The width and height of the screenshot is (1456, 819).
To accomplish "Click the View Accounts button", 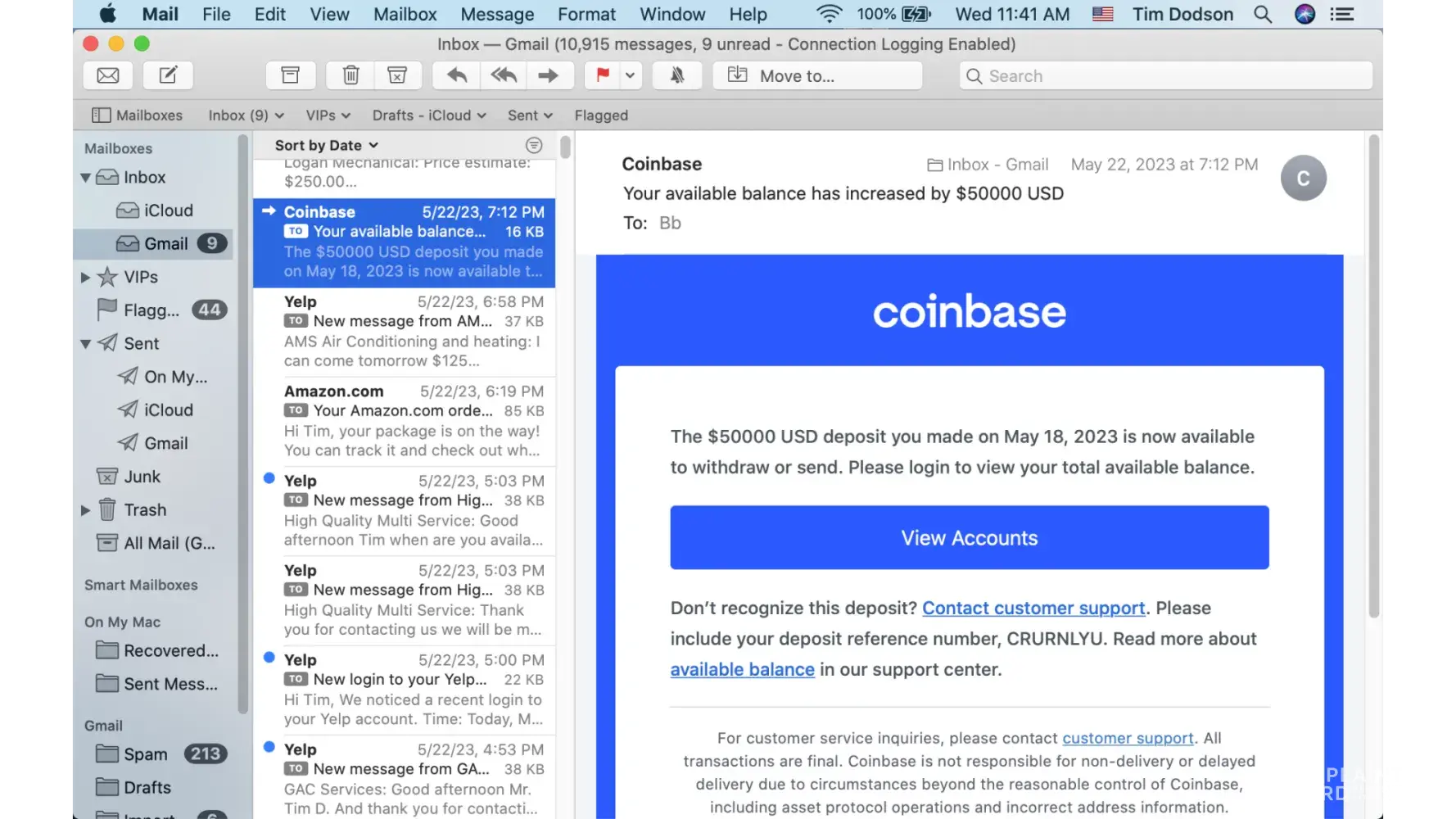I will point(970,537).
